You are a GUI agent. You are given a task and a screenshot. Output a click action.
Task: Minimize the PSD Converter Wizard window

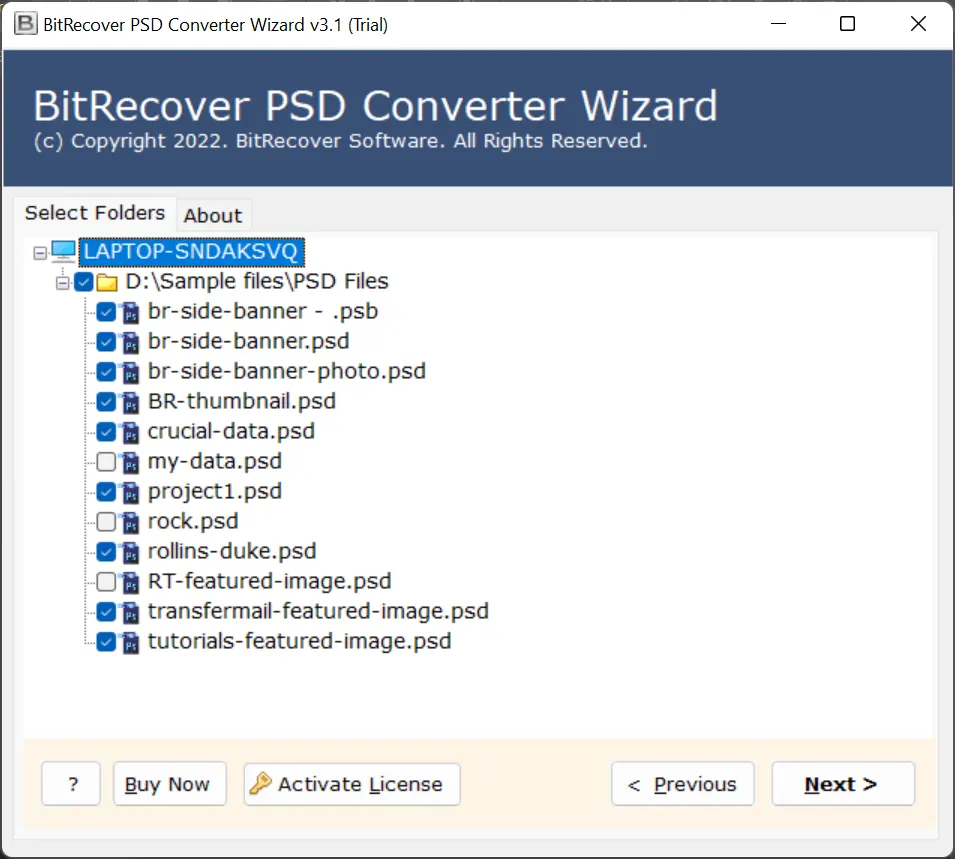(778, 24)
